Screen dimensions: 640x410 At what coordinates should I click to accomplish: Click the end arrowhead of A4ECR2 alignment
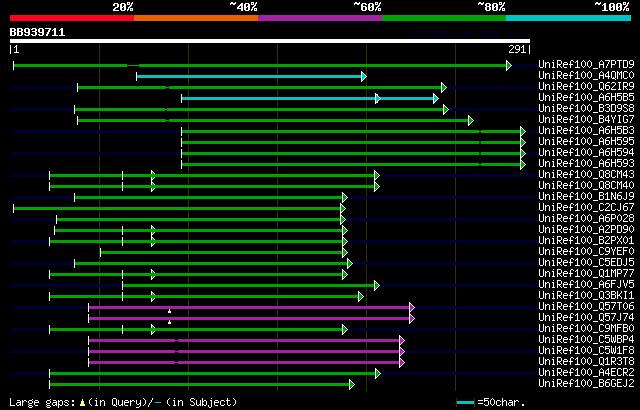(378, 373)
